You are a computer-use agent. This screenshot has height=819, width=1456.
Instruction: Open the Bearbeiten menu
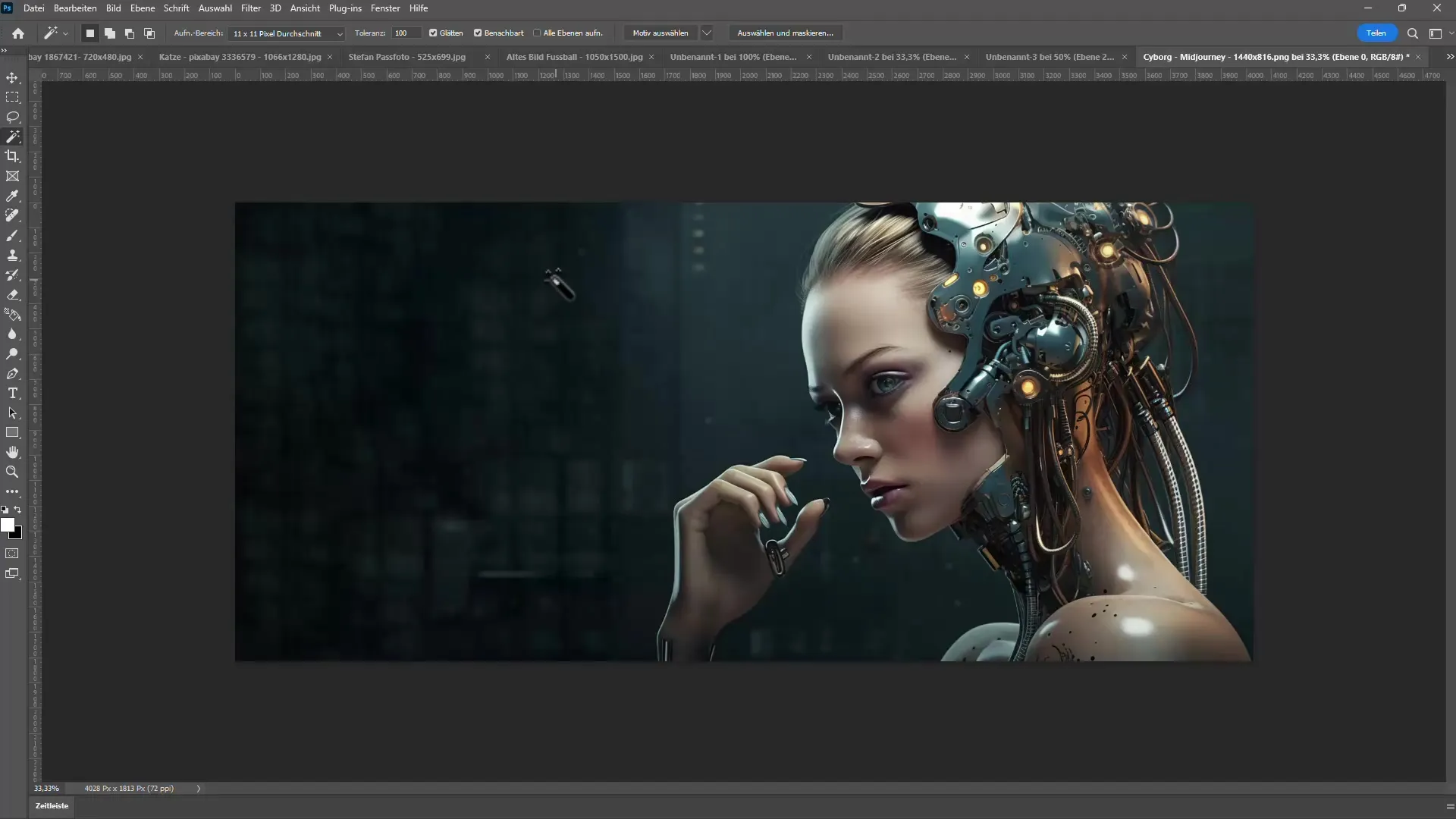click(x=75, y=8)
